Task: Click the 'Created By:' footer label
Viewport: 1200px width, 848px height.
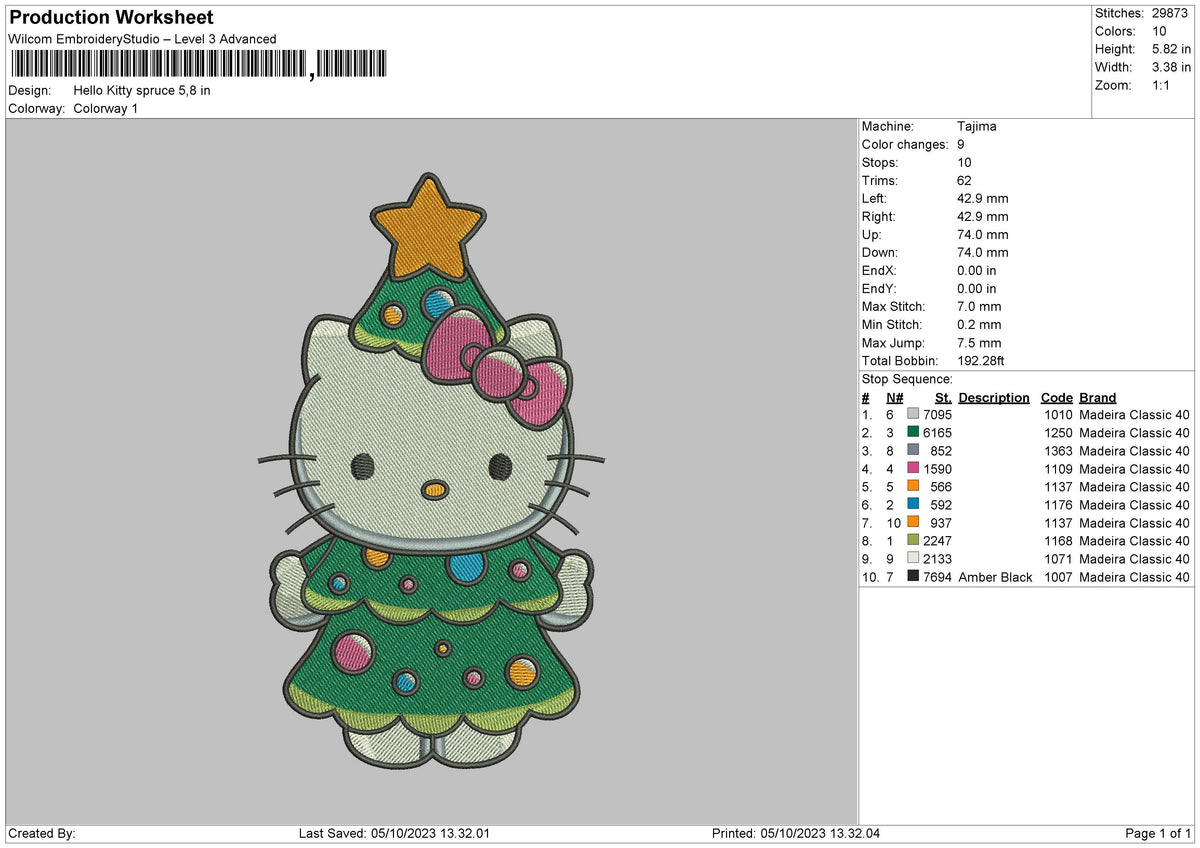Action: pos(42,834)
